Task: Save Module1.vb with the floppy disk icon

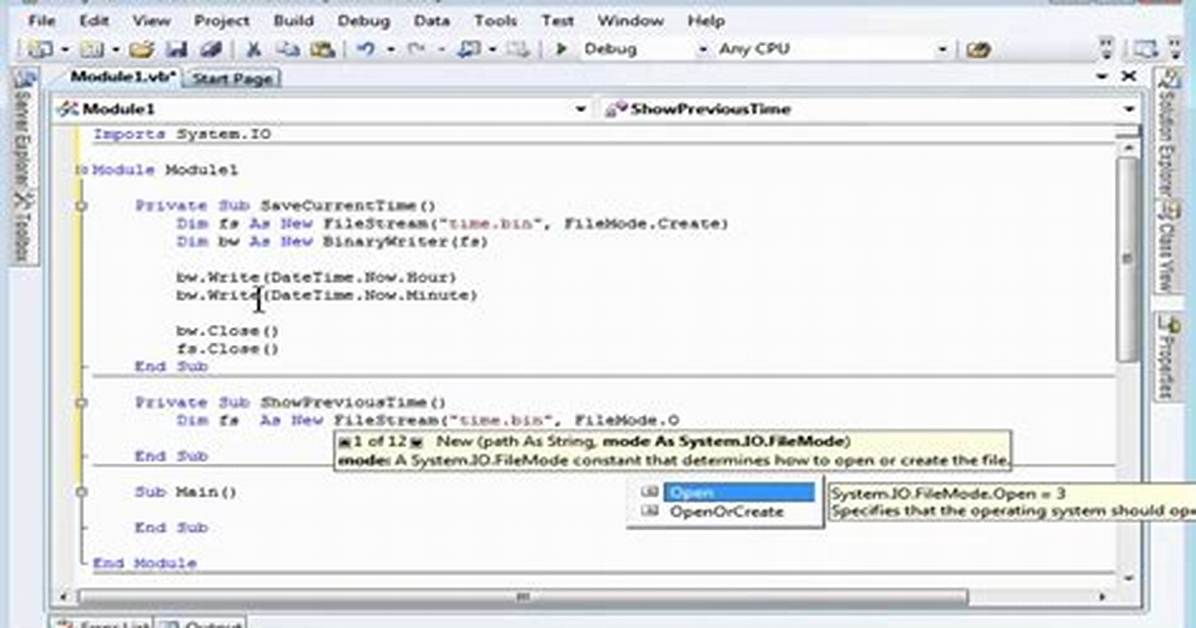Action: click(x=177, y=50)
